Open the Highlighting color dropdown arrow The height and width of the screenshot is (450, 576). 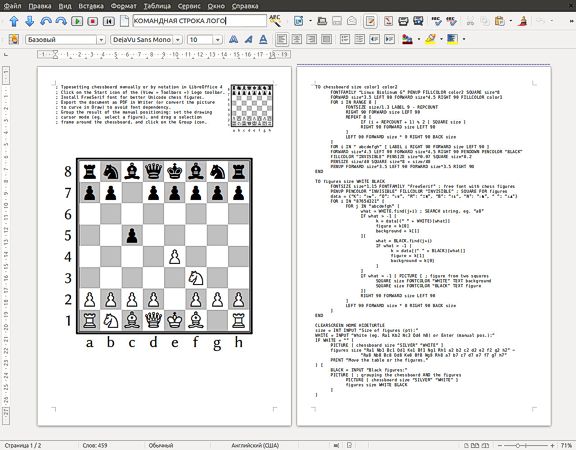(442, 39)
